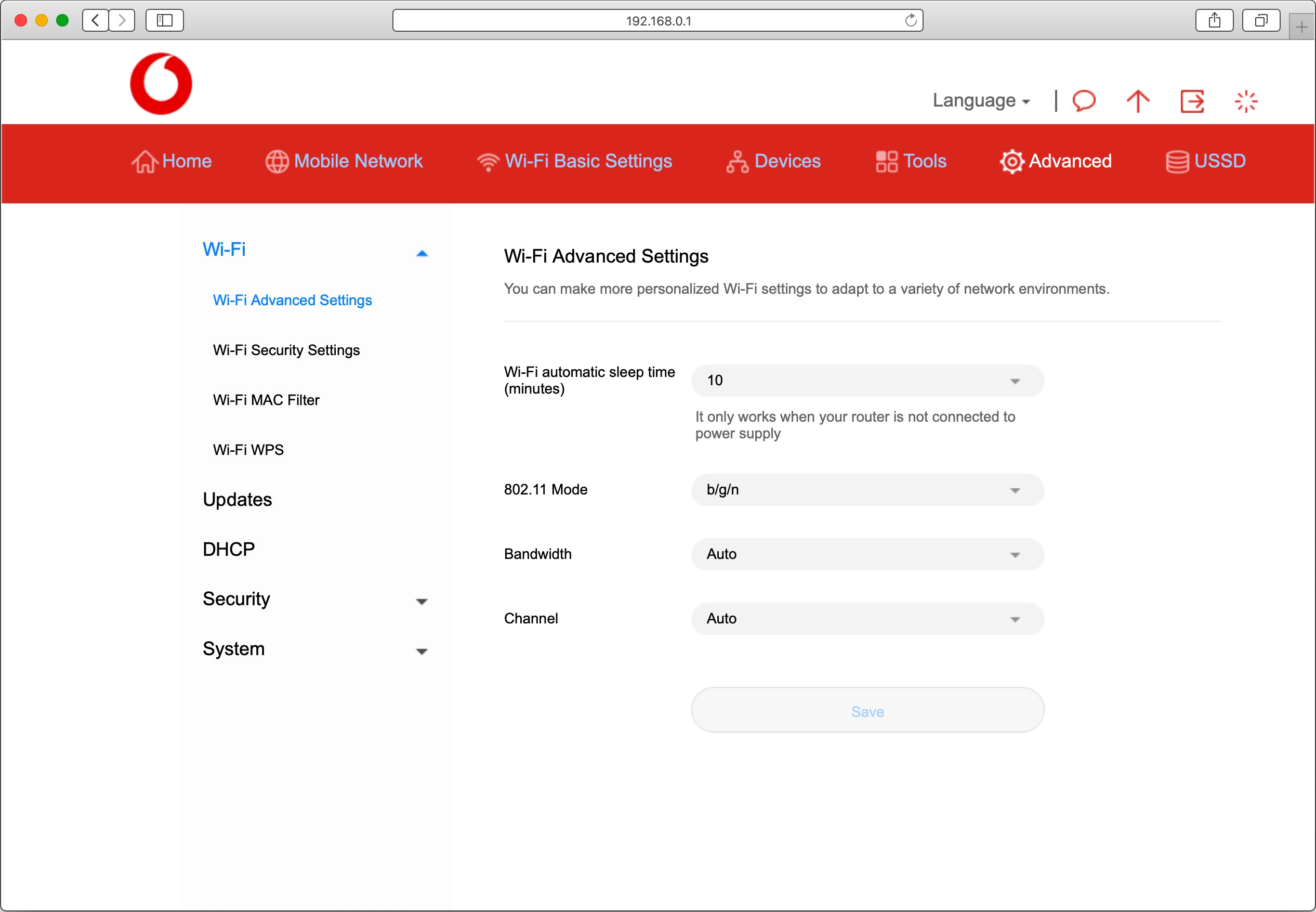Click the browser address bar showing 192.168.0.1
This screenshot has height=912, width=1316.
(x=658, y=21)
